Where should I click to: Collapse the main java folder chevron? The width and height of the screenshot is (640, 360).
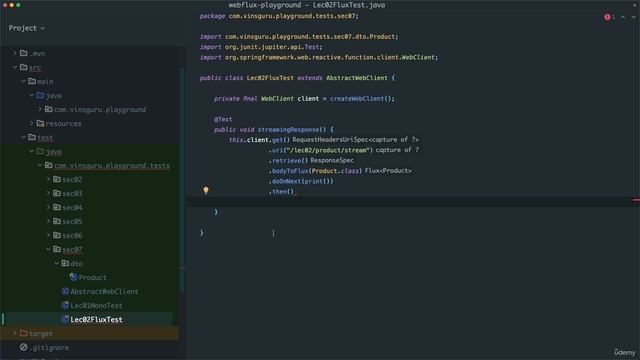(31, 95)
